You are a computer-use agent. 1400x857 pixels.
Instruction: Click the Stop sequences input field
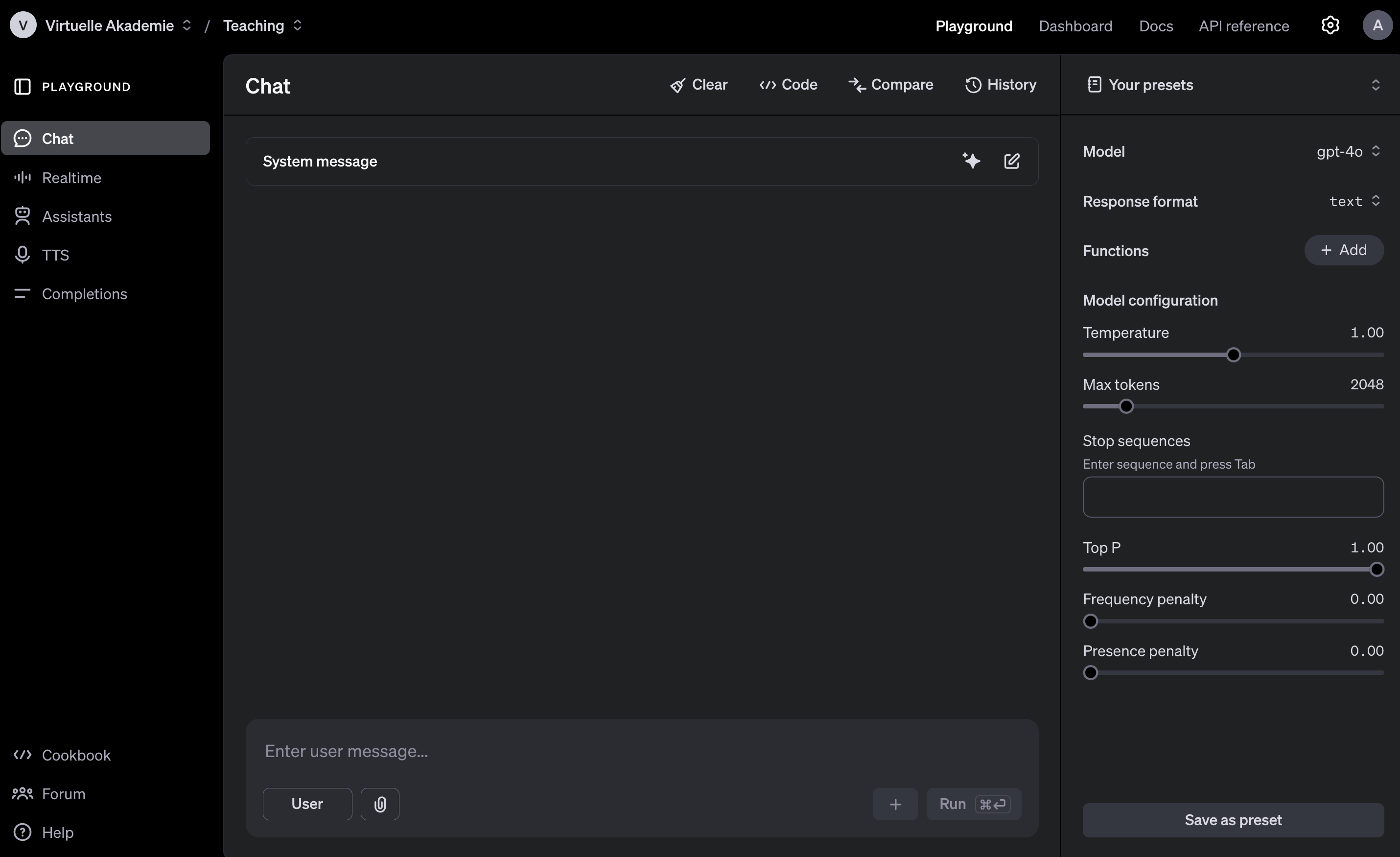1233,497
